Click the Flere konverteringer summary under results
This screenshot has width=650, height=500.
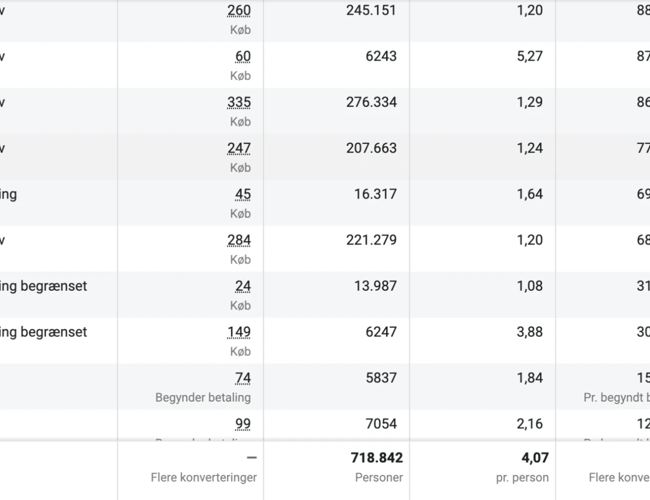pos(204,478)
